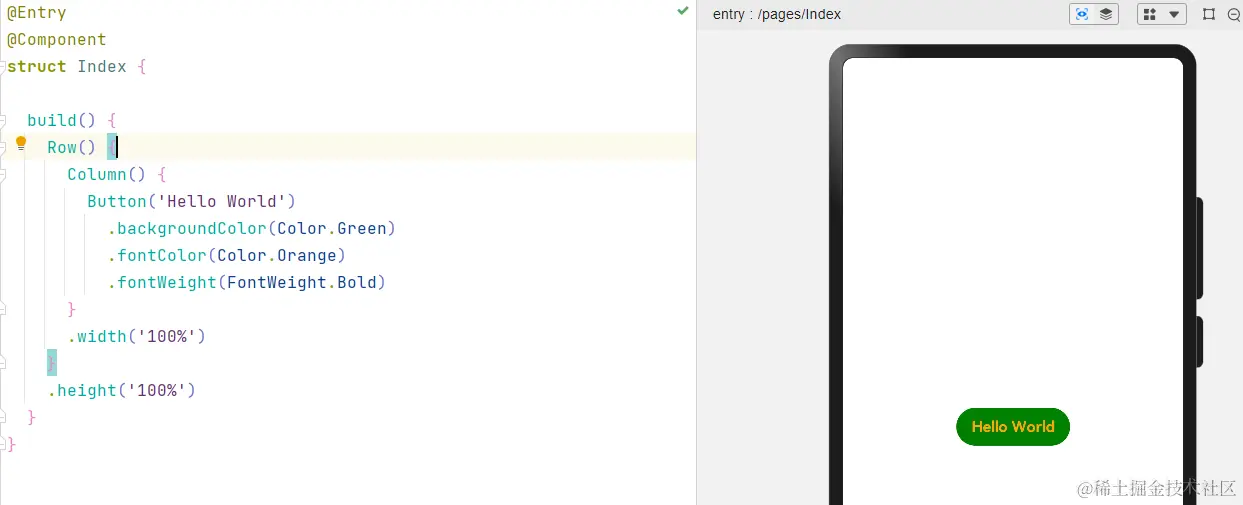1243x505 pixels.
Task: Click the highlighted closing brace of Row
Action: (x=52, y=363)
